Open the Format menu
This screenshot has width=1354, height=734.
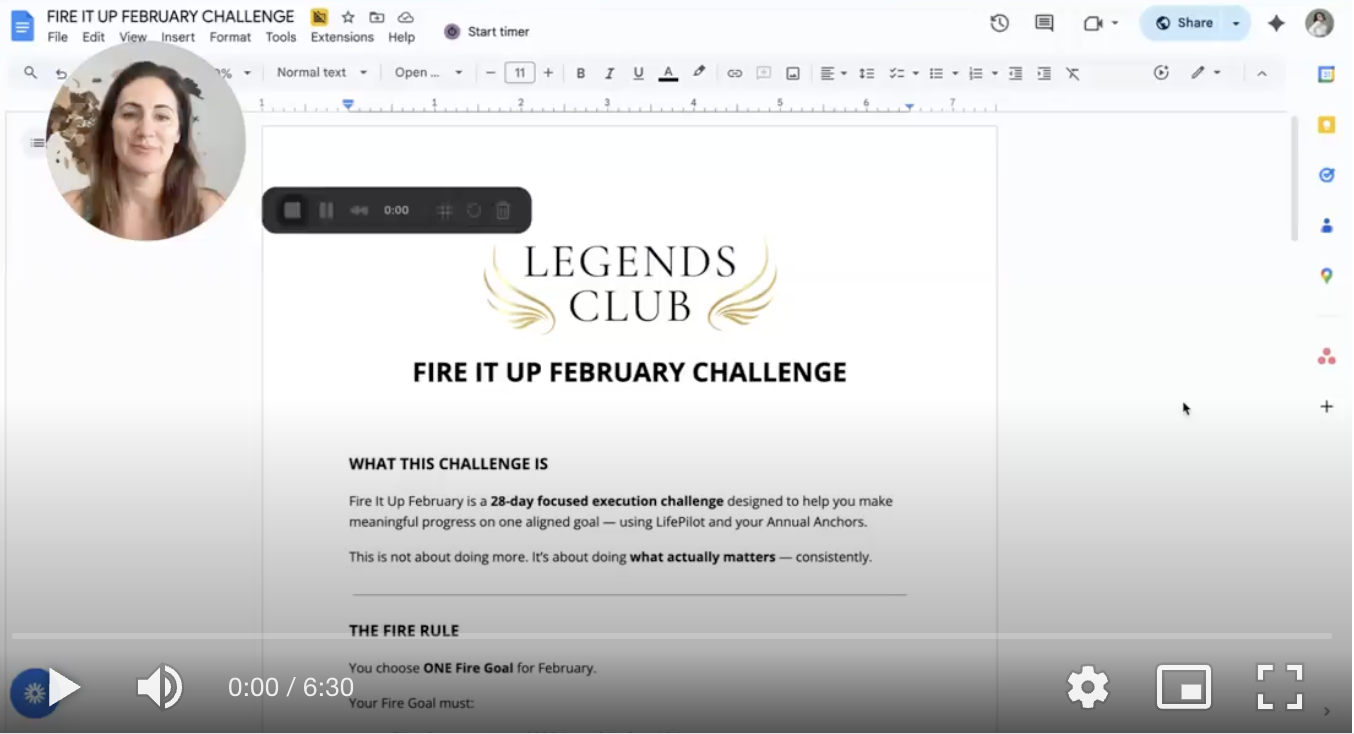(x=230, y=37)
